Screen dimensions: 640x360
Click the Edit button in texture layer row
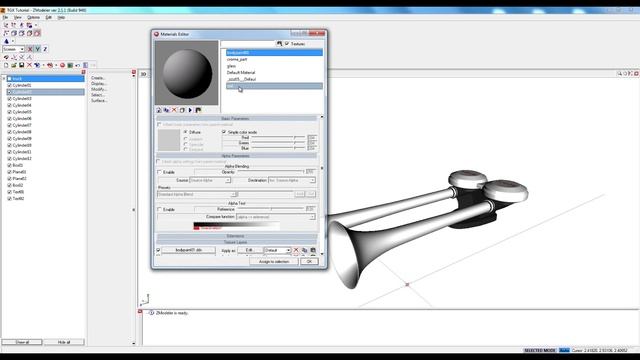(249, 250)
